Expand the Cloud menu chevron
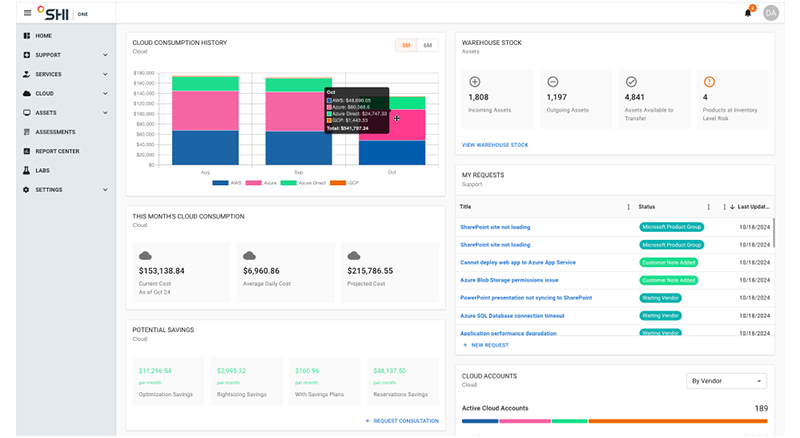 pos(105,93)
